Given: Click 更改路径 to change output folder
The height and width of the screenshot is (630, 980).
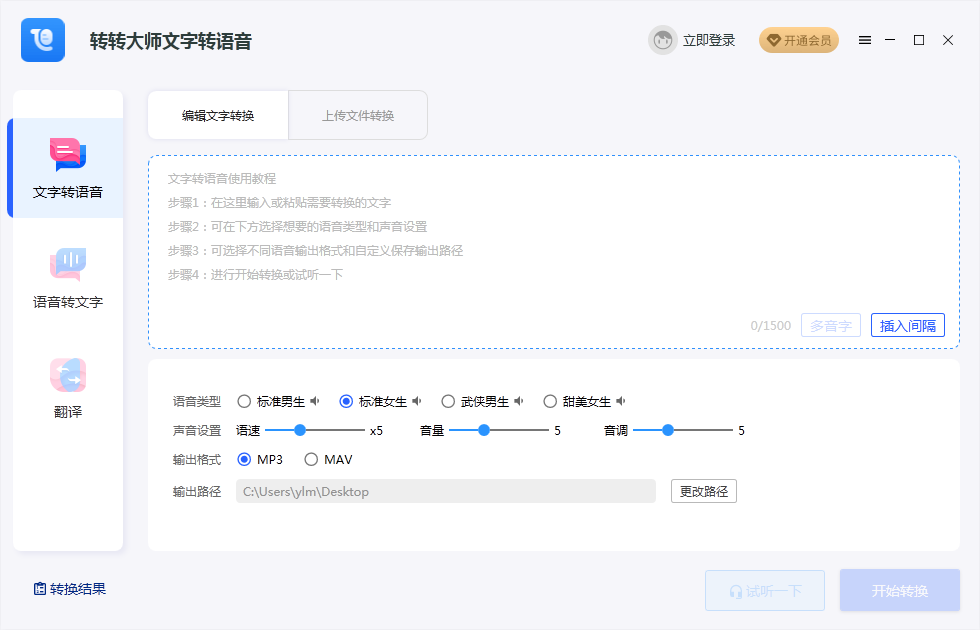Looking at the screenshot, I should pos(703,491).
